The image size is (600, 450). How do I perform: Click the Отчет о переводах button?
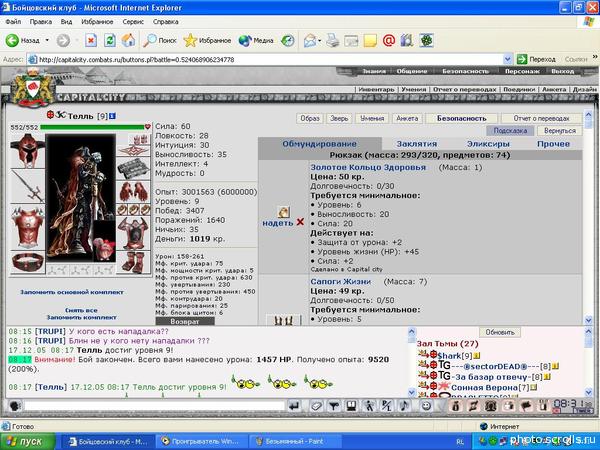541,118
